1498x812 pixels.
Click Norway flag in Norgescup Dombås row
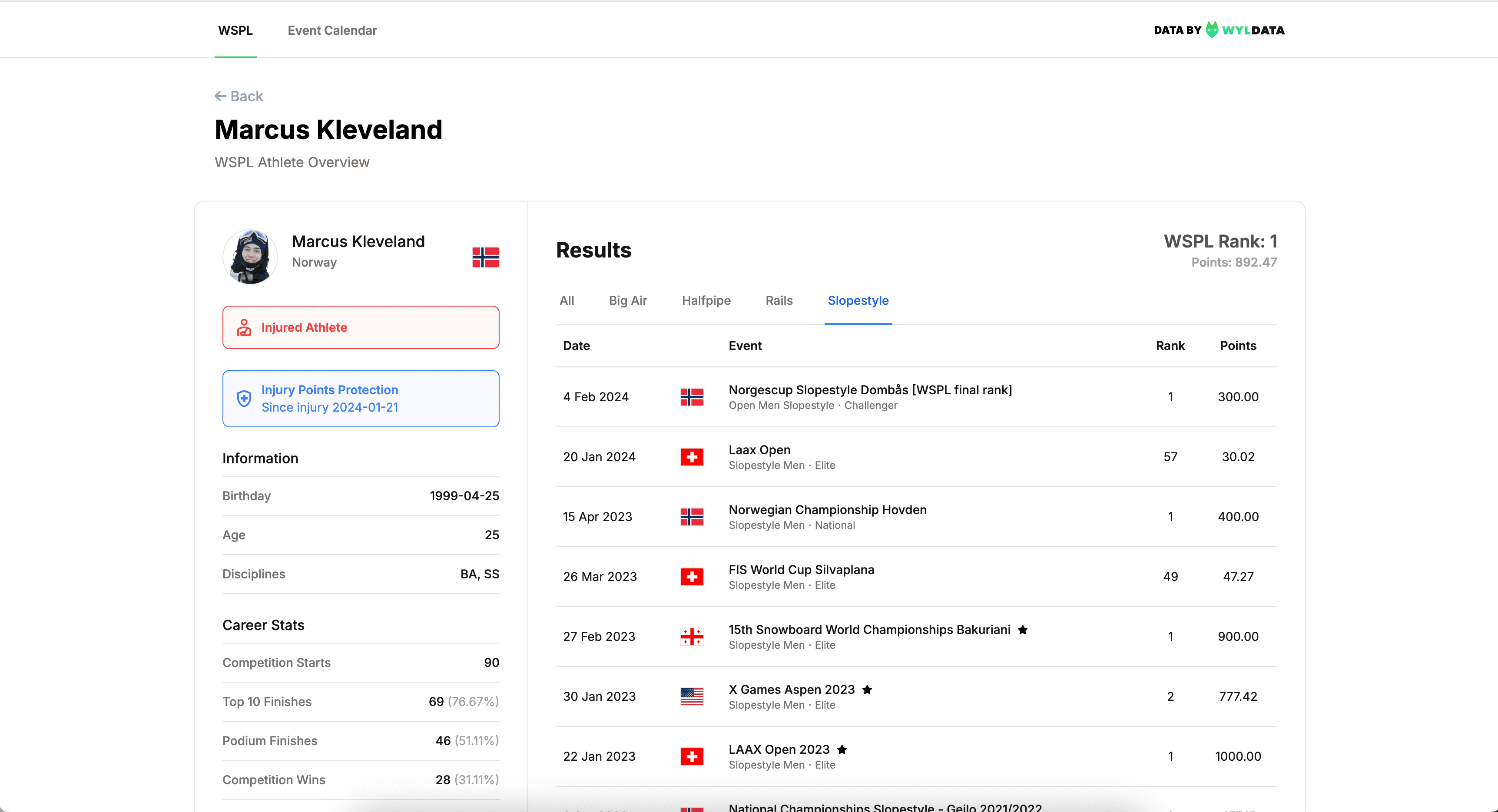pyautogui.click(x=691, y=397)
